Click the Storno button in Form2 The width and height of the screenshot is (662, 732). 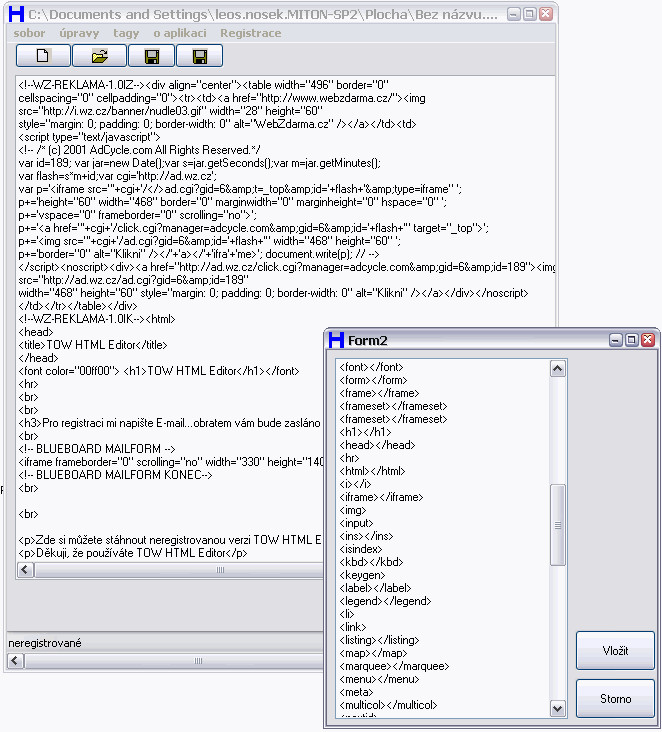click(615, 698)
